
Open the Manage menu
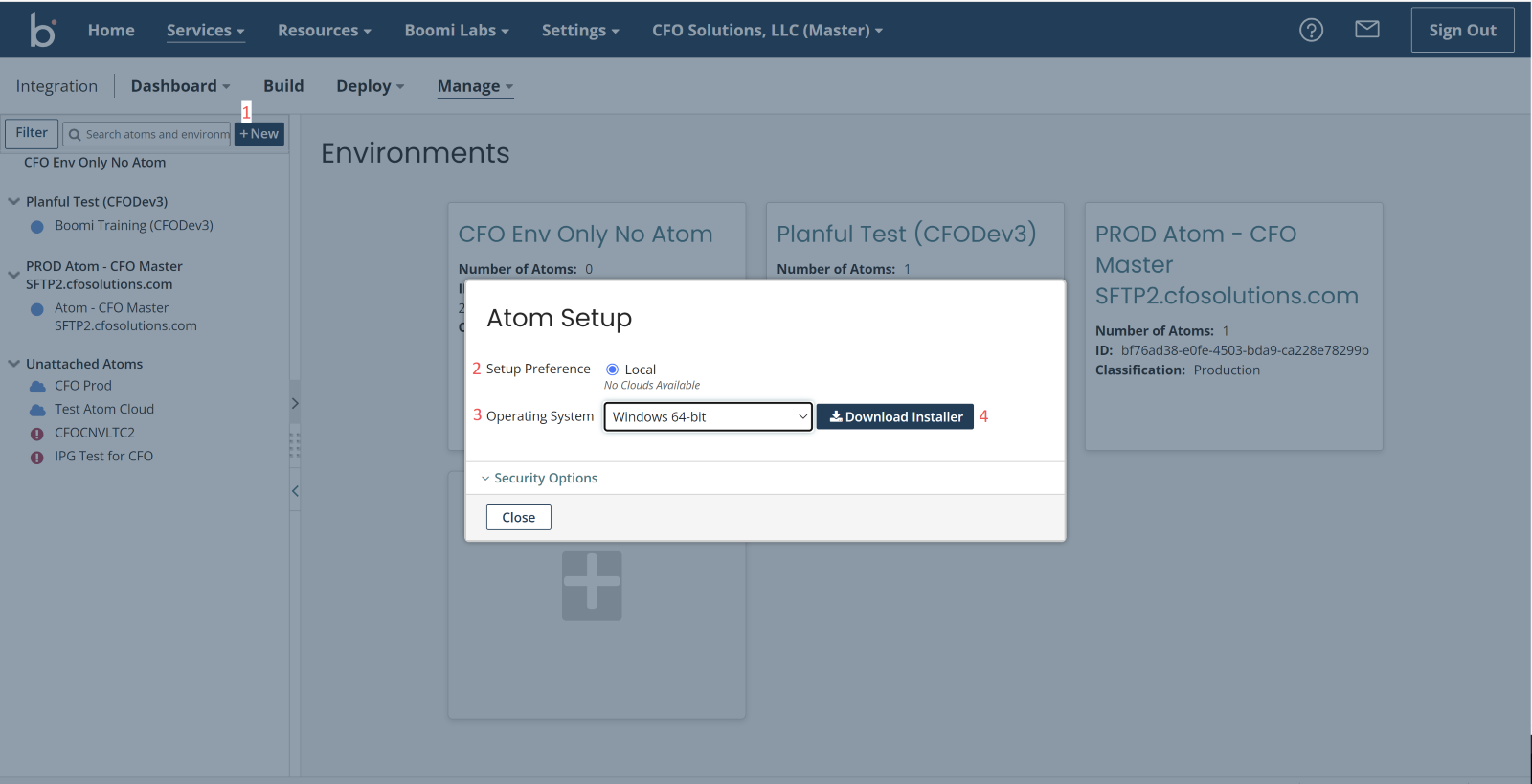click(475, 86)
